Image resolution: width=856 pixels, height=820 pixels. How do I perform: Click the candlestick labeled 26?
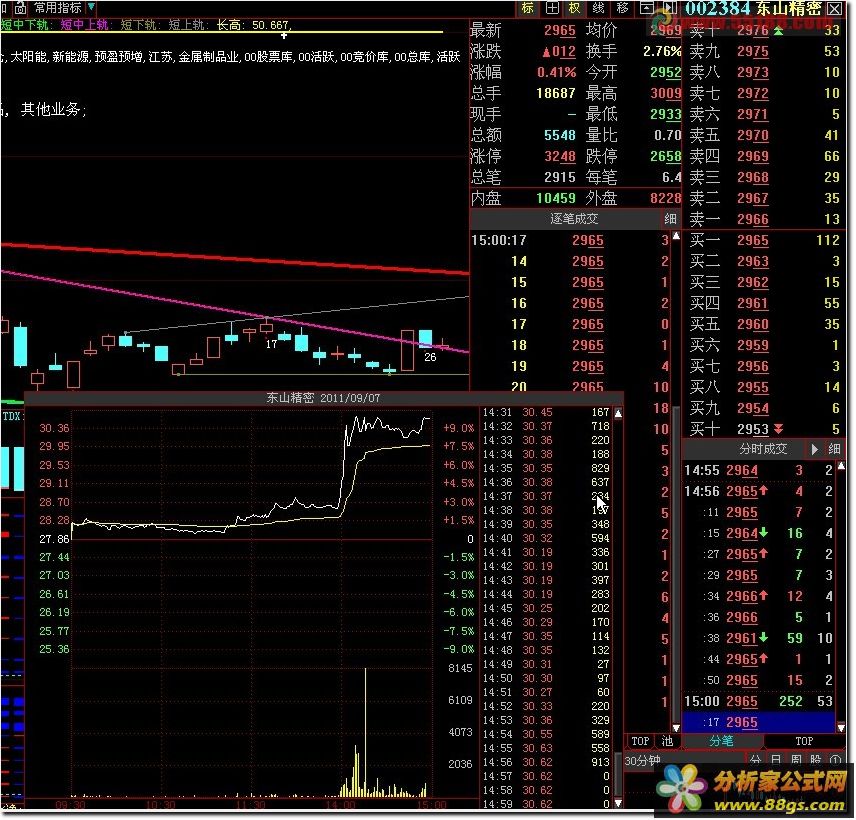click(426, 338)
